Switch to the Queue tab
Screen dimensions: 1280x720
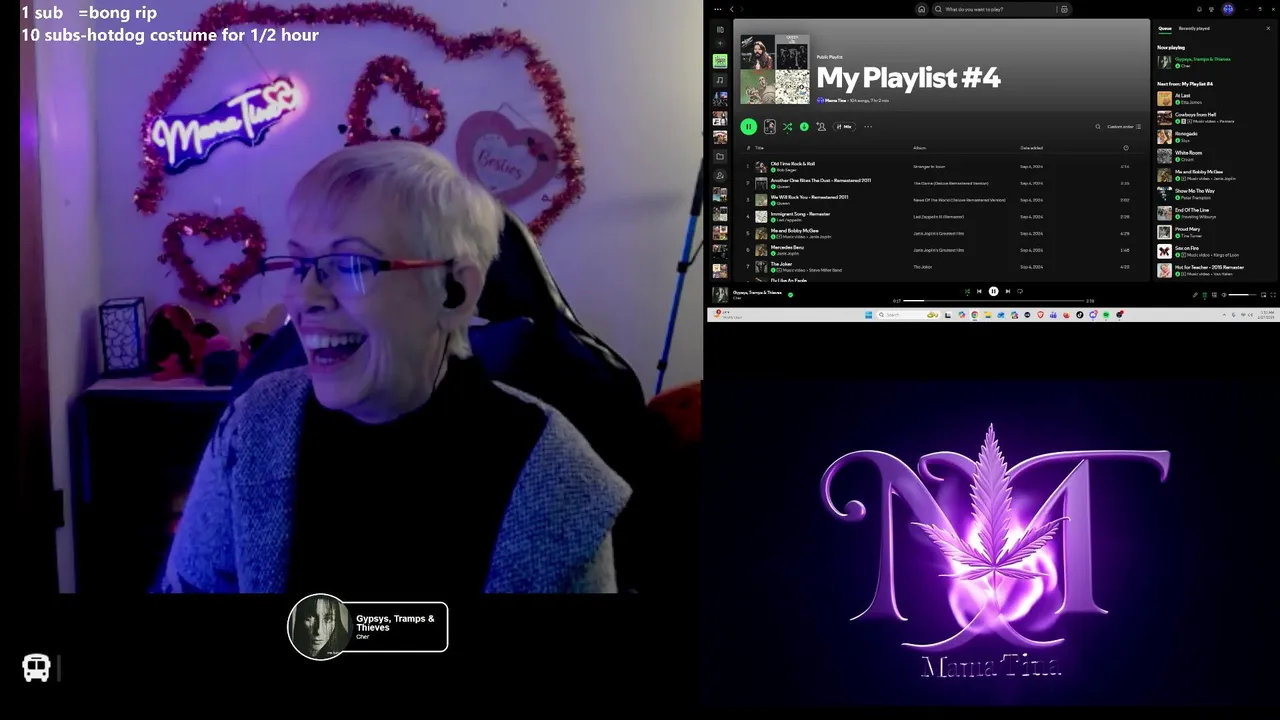point(1165,28)
